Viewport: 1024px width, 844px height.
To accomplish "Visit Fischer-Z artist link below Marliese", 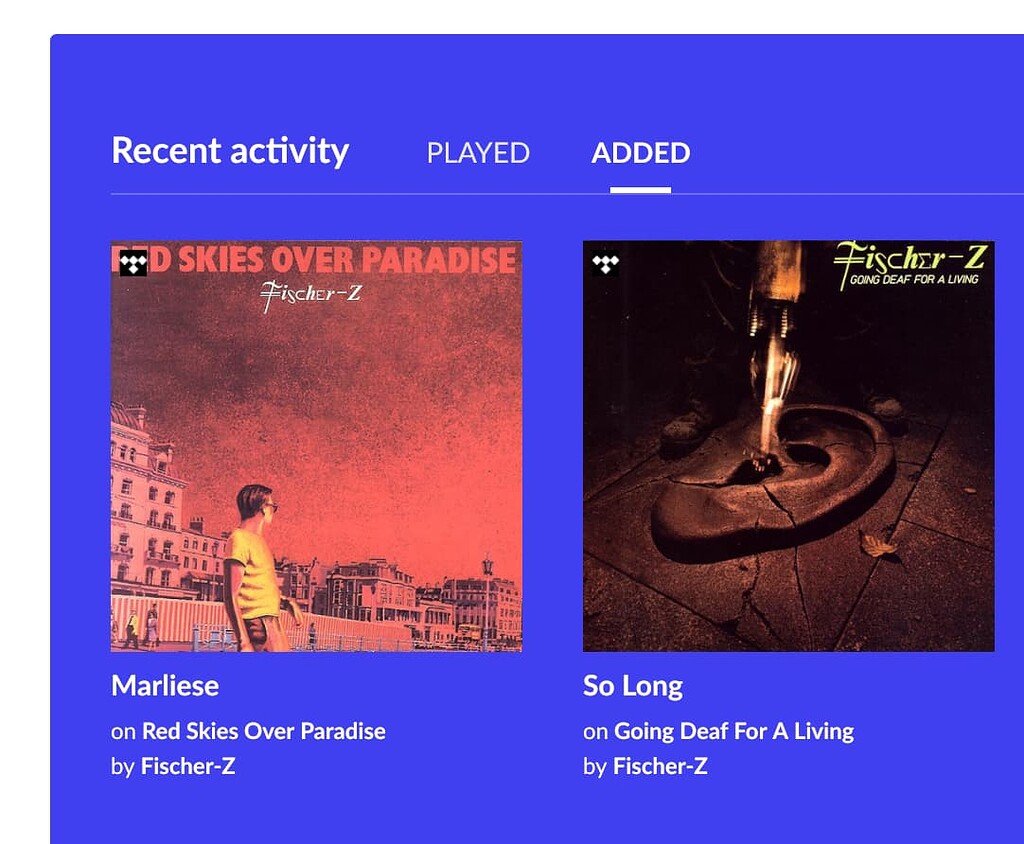I will click(x=188, y=766).
